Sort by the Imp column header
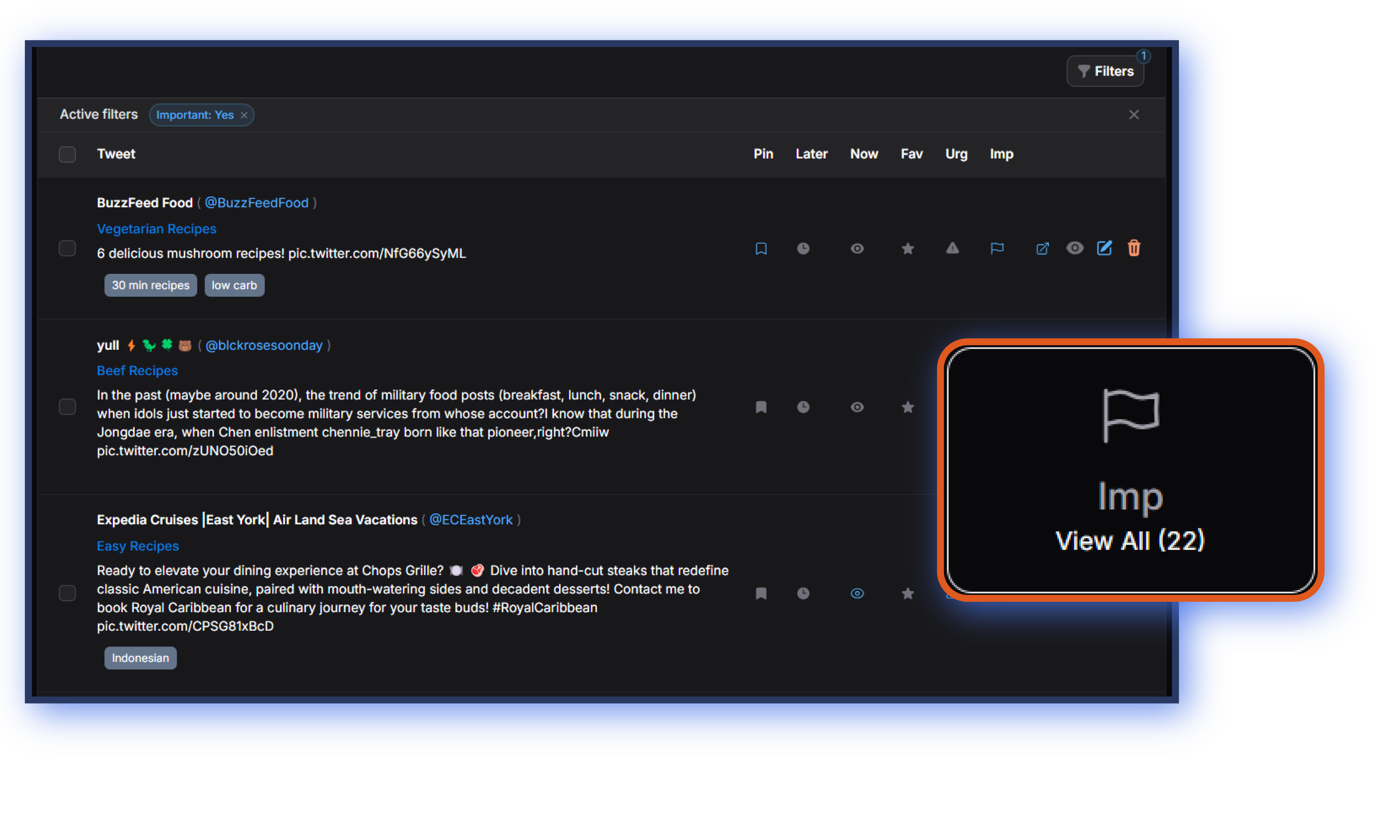 (1001, 154)
